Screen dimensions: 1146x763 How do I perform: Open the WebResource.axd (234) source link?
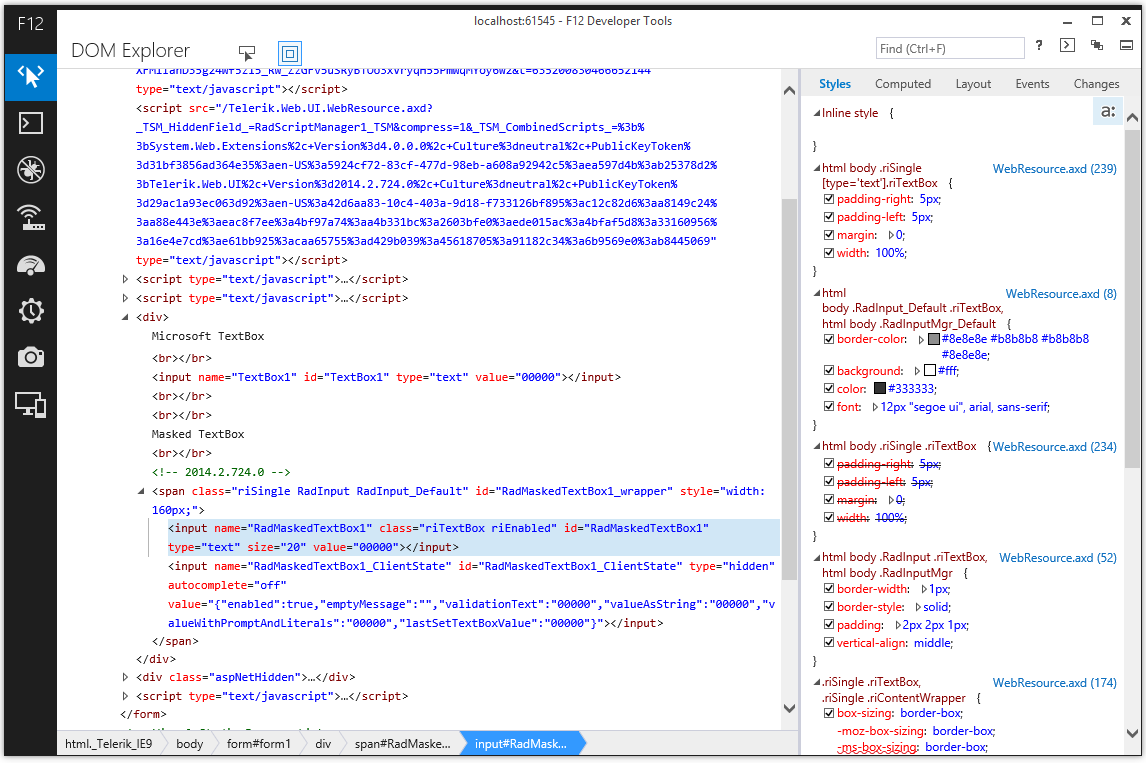point(1054,447)
